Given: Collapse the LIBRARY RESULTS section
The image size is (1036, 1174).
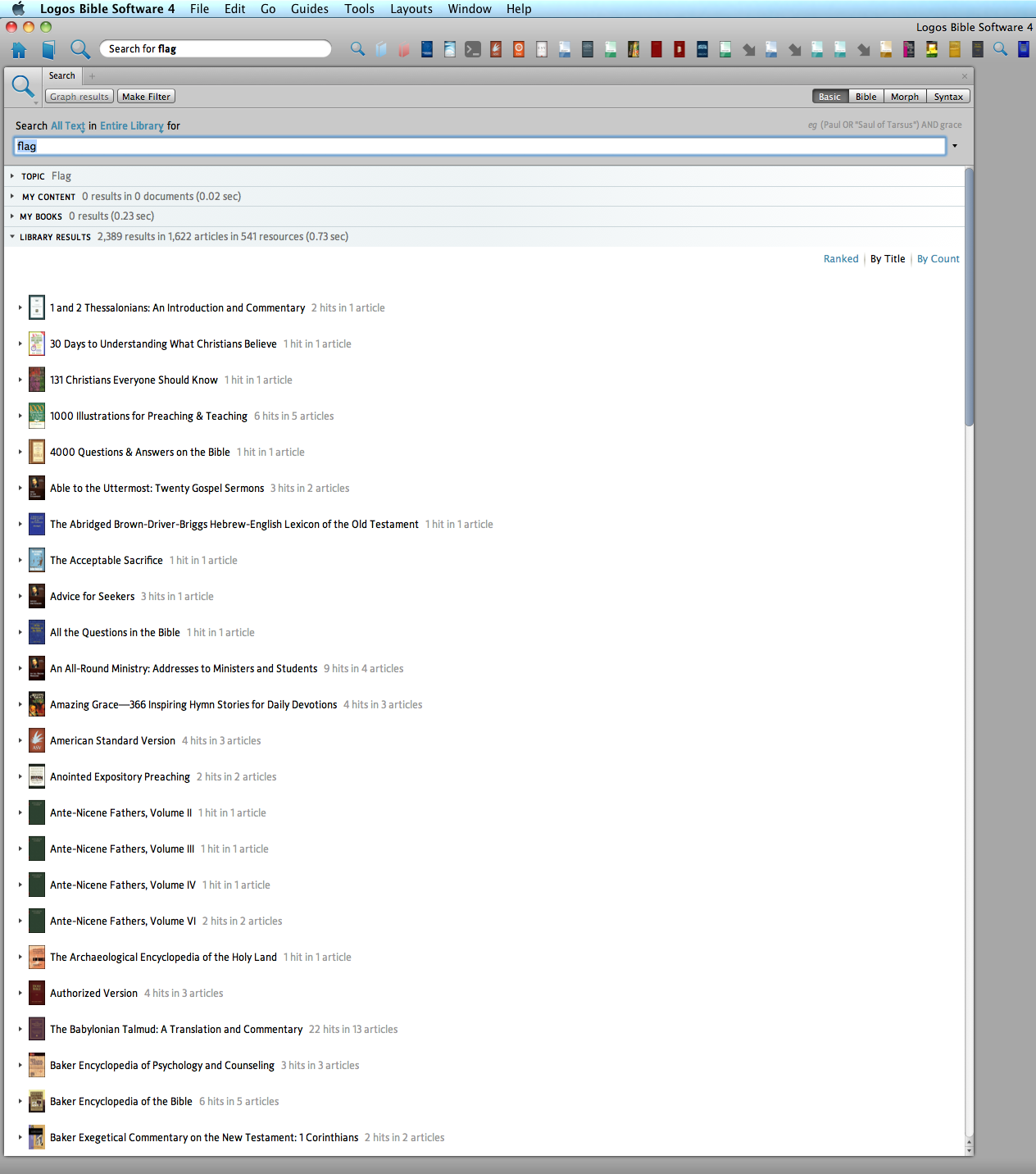Looking at the screenshot, I should 12,237.
